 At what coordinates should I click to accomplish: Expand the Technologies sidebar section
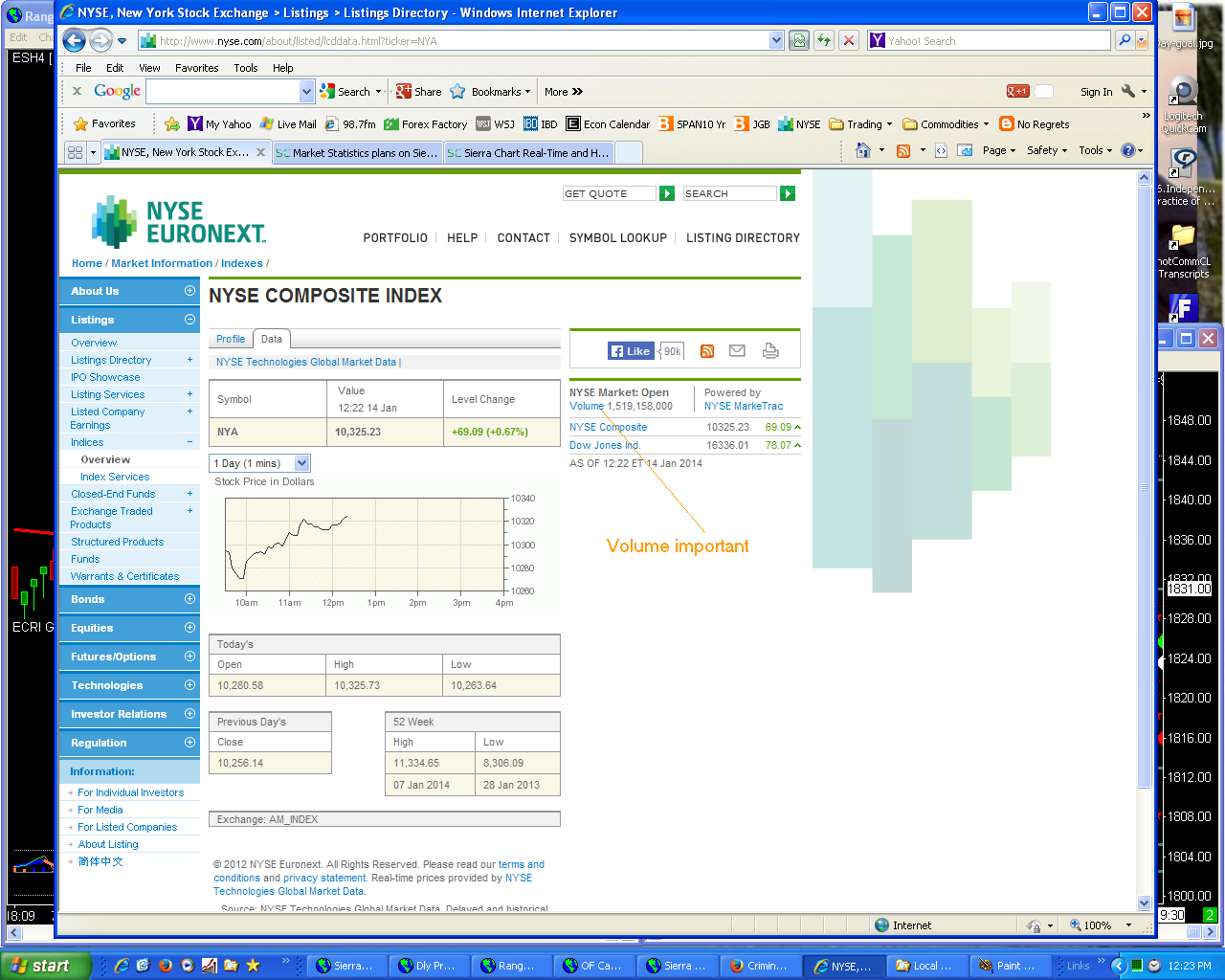click(x=189, y=685)
